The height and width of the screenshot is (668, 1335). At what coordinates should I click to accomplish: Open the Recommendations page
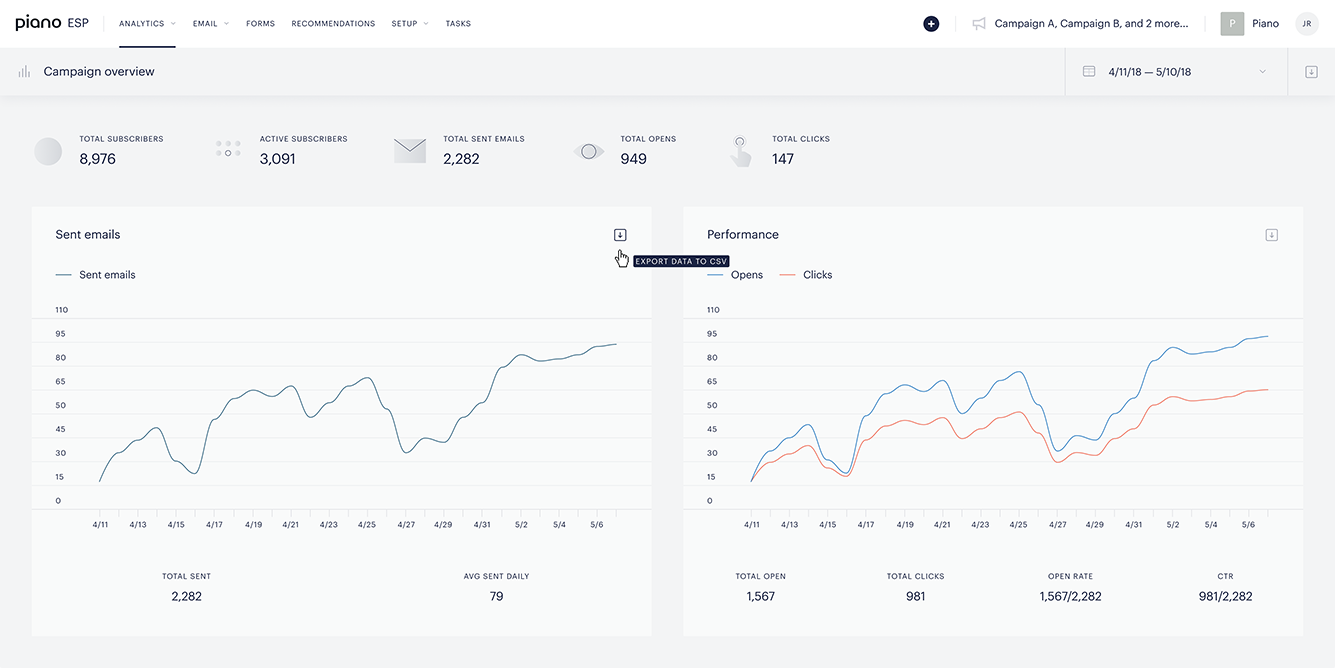[x=333, y=24]
